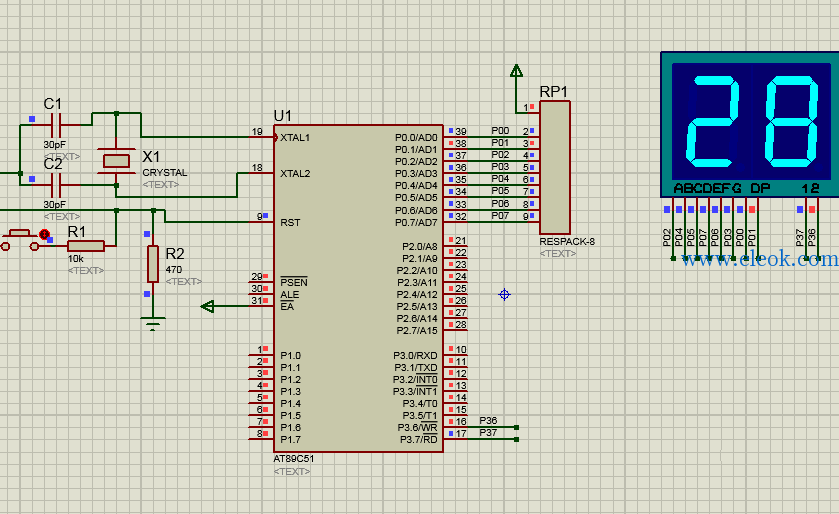Select the AT89C51 microcontroller U1 body

pos(358,288)
